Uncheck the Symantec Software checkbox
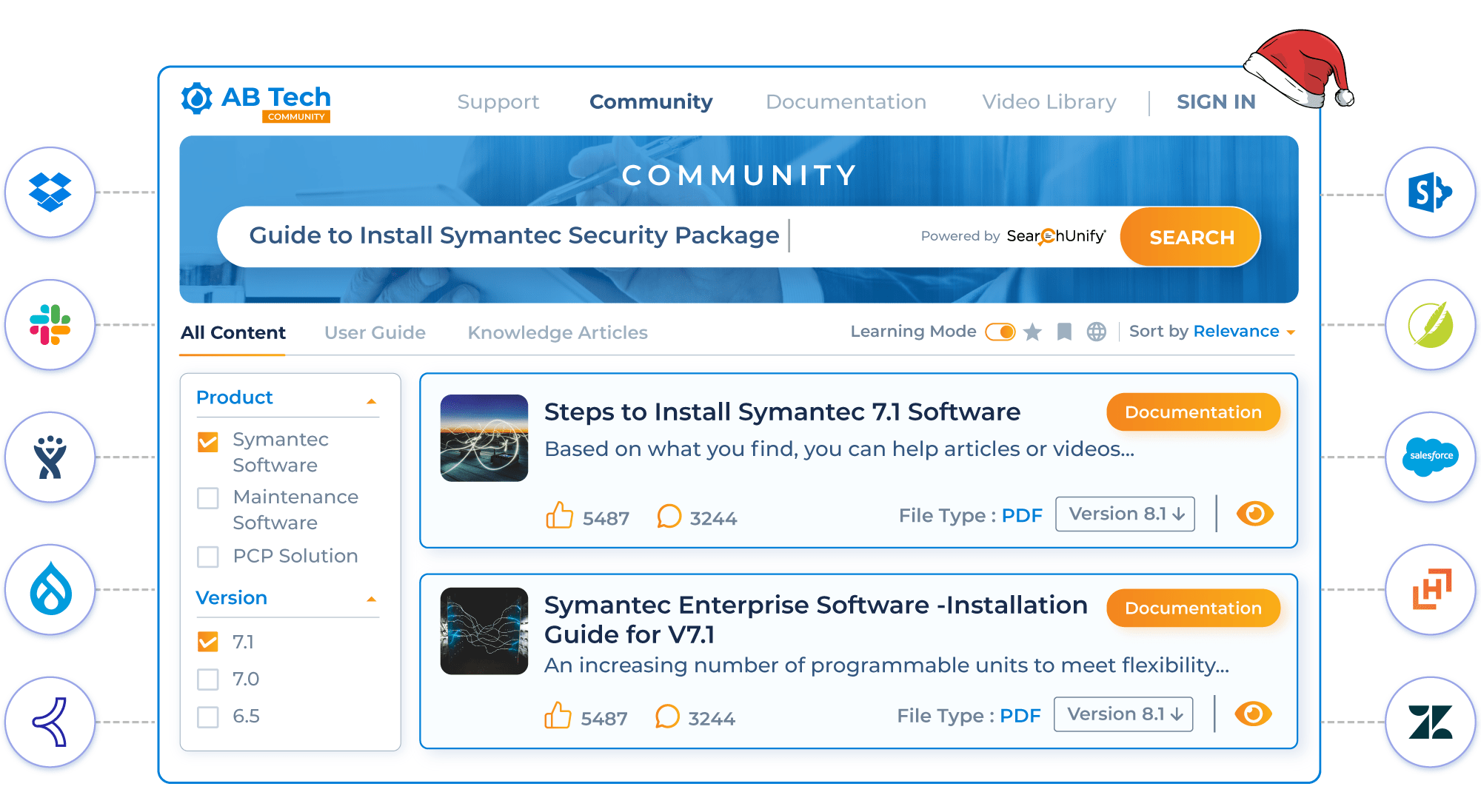Screen dimensions: 1481x812 (208, 442)
